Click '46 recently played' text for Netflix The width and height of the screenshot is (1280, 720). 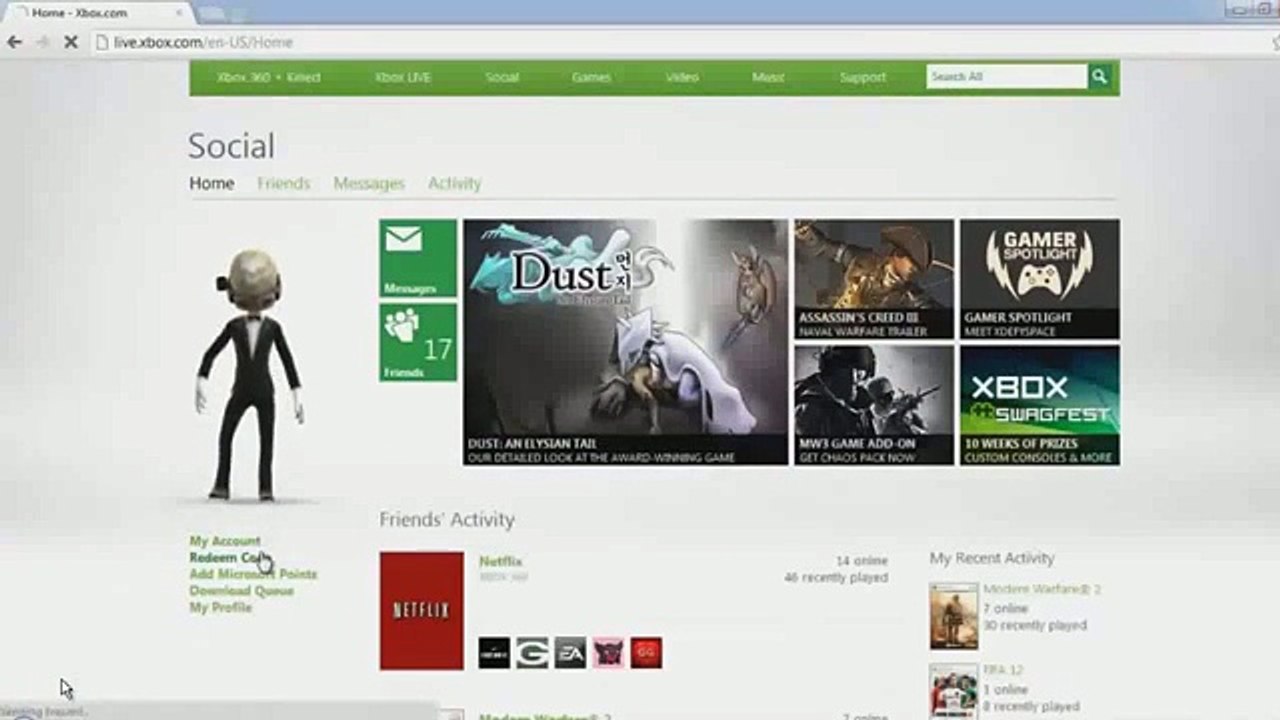(x=836, y=578)
